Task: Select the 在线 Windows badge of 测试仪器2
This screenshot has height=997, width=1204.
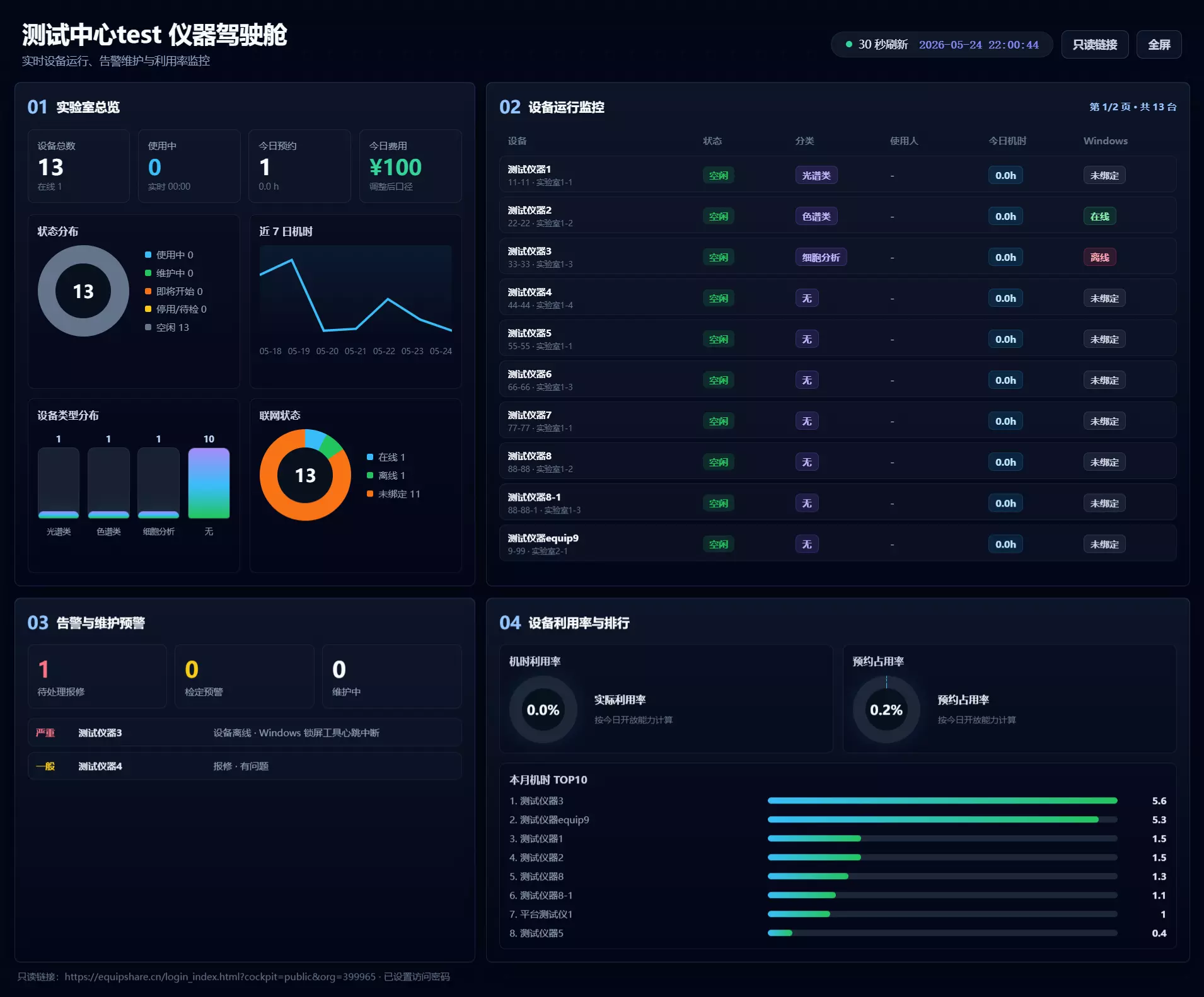Action: click(x=1099, y=216)
